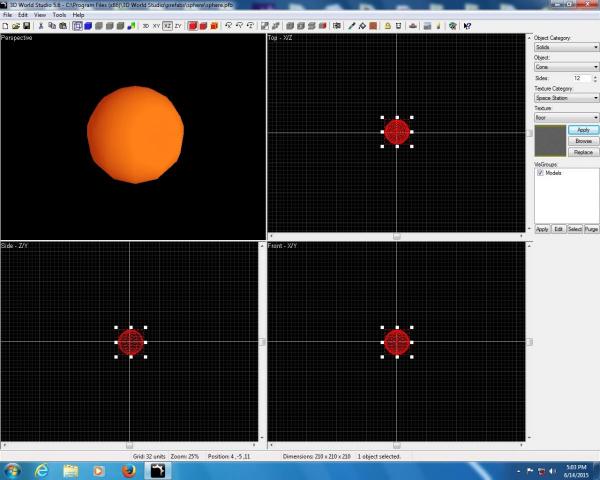600x480 pixels.
Task: Click the Browse texture button
Action: click(583, 141)
